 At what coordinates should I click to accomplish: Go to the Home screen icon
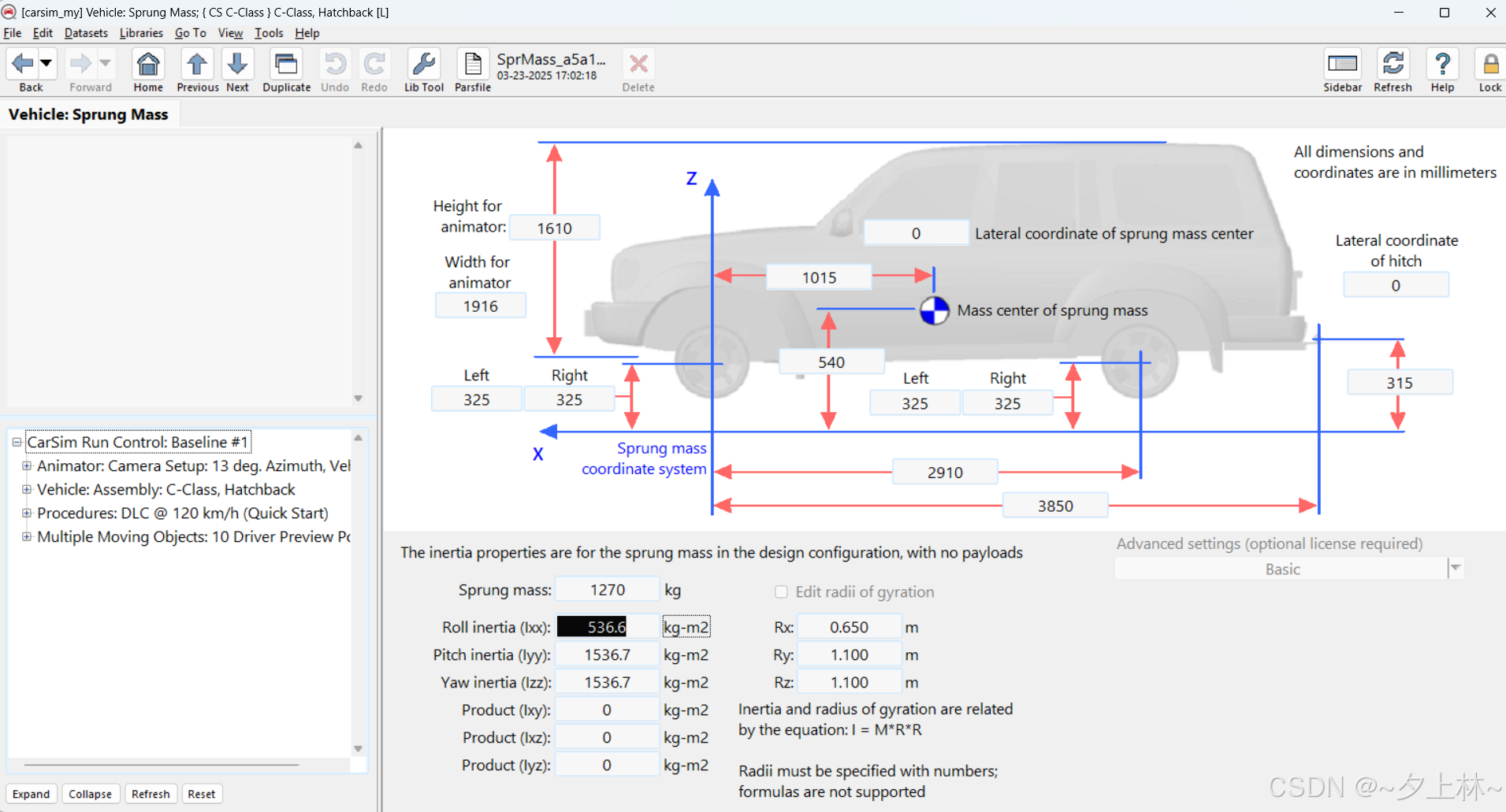(148, 63)
